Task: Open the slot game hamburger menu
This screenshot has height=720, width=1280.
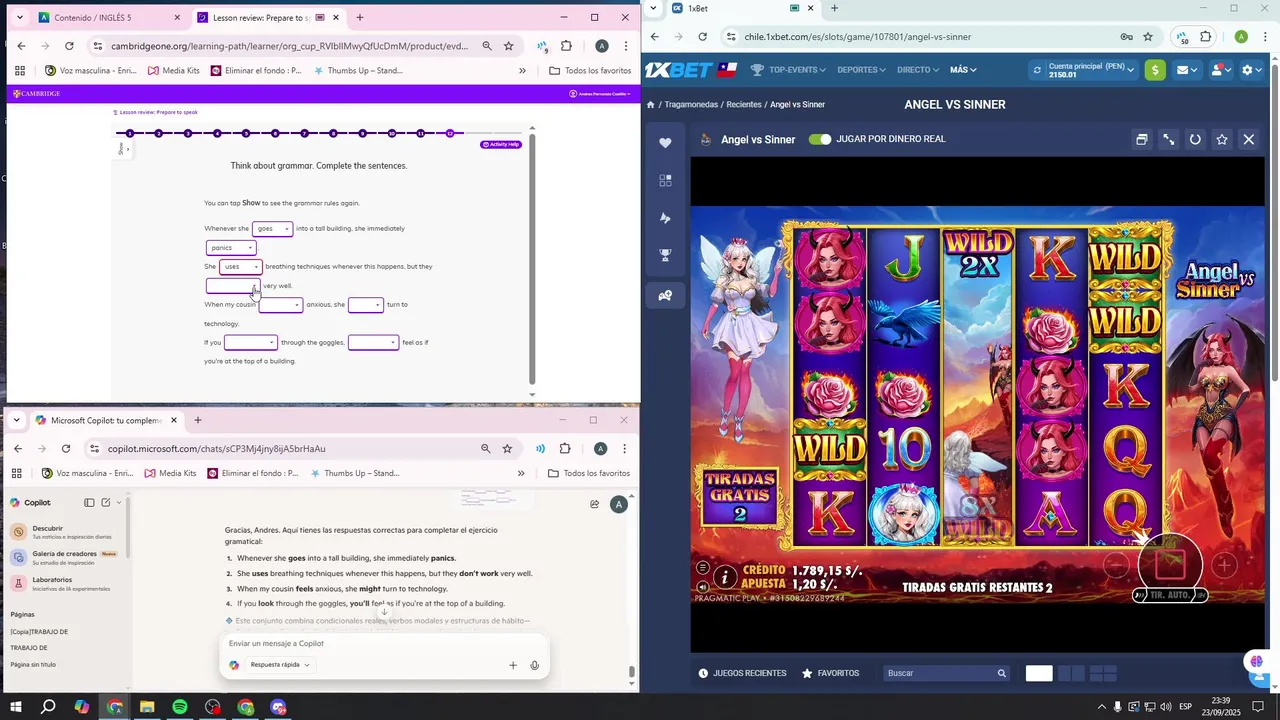Action: pos(703,568)
